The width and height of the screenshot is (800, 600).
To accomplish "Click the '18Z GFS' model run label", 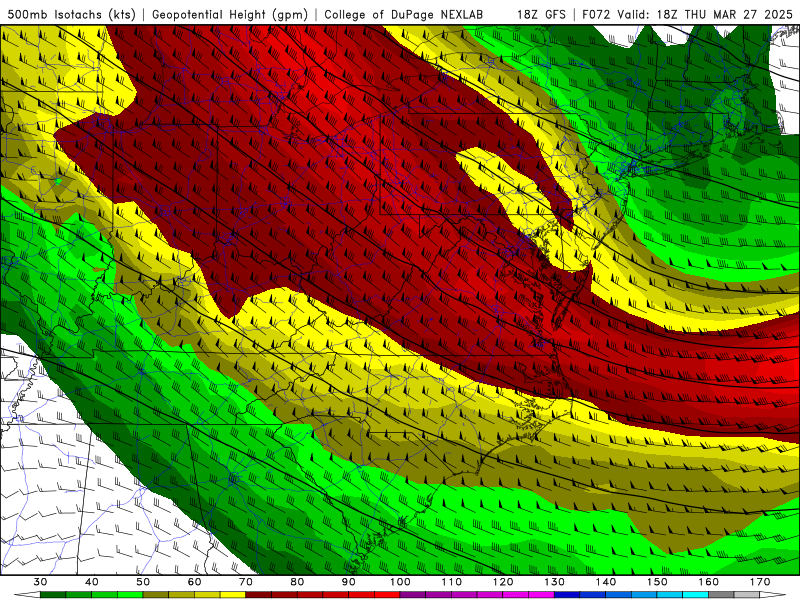I will point(541,14).
